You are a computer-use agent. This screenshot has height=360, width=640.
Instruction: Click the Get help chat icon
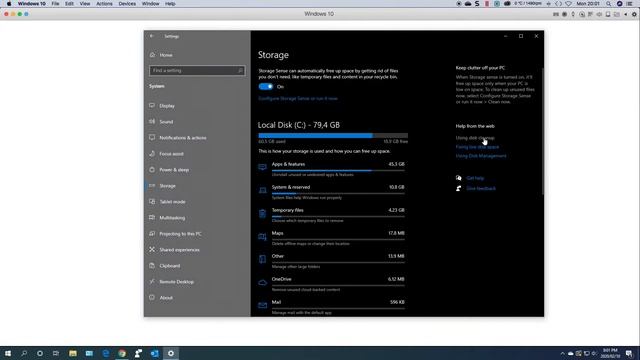(459, 178)
